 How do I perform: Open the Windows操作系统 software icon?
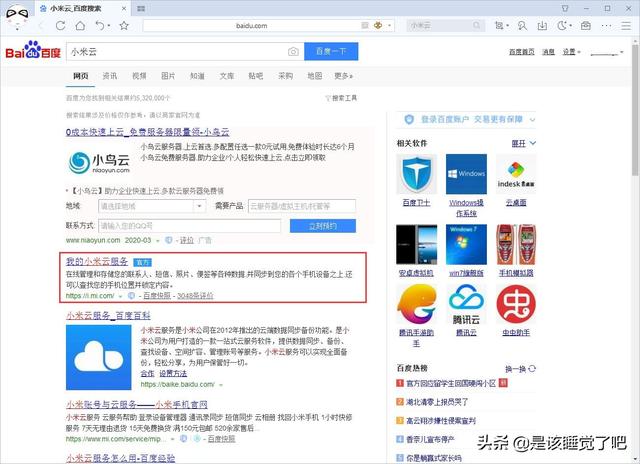click(x=466, y=174)
